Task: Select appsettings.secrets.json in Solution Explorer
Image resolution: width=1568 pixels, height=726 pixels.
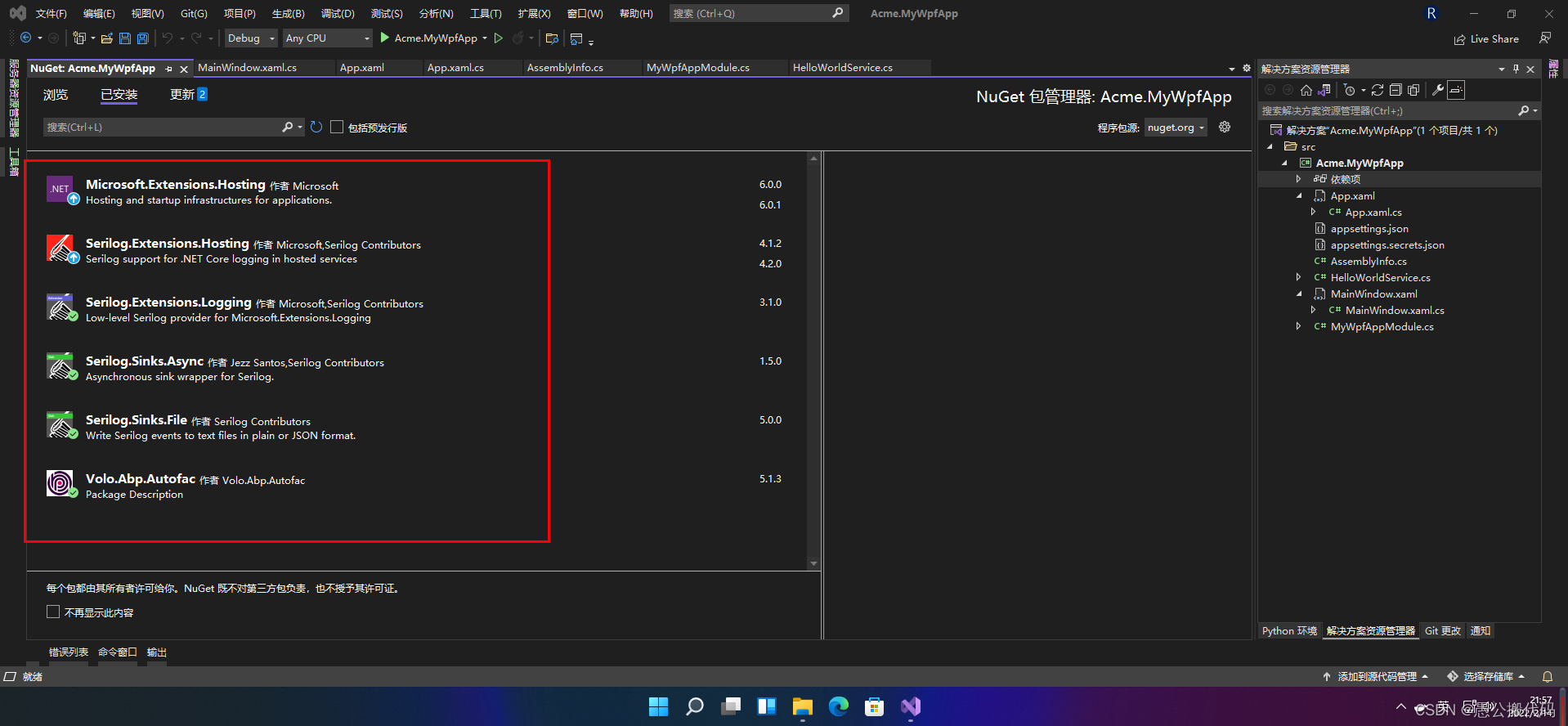Action: click(x=1387, y=244)
